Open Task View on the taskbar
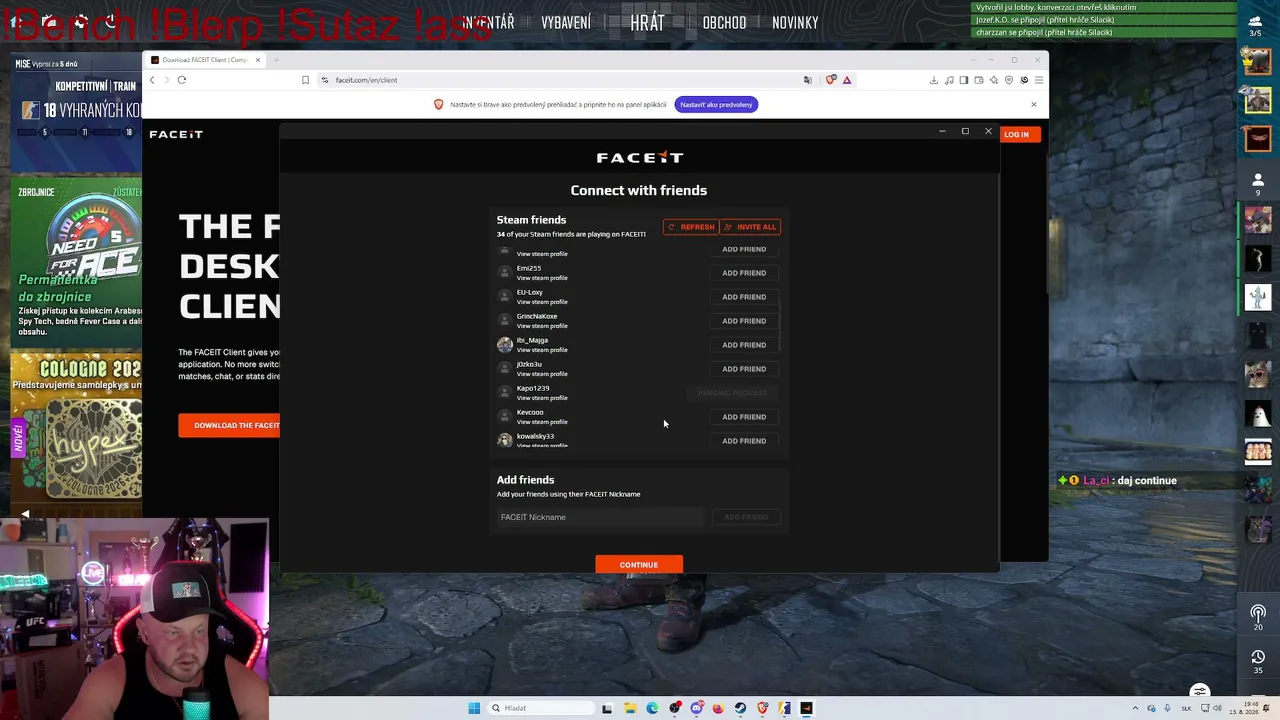This screenshot has width=1280, height=720. (x=607, y=708)
